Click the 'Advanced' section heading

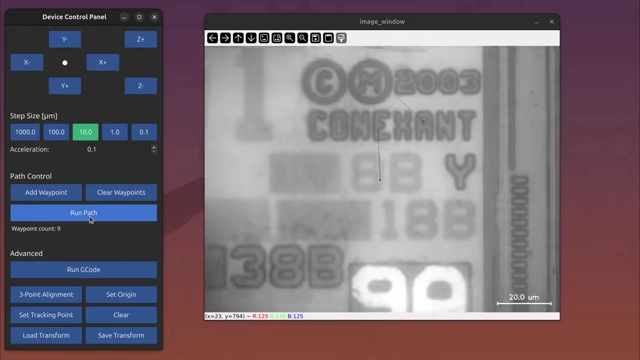pos(26,253)
